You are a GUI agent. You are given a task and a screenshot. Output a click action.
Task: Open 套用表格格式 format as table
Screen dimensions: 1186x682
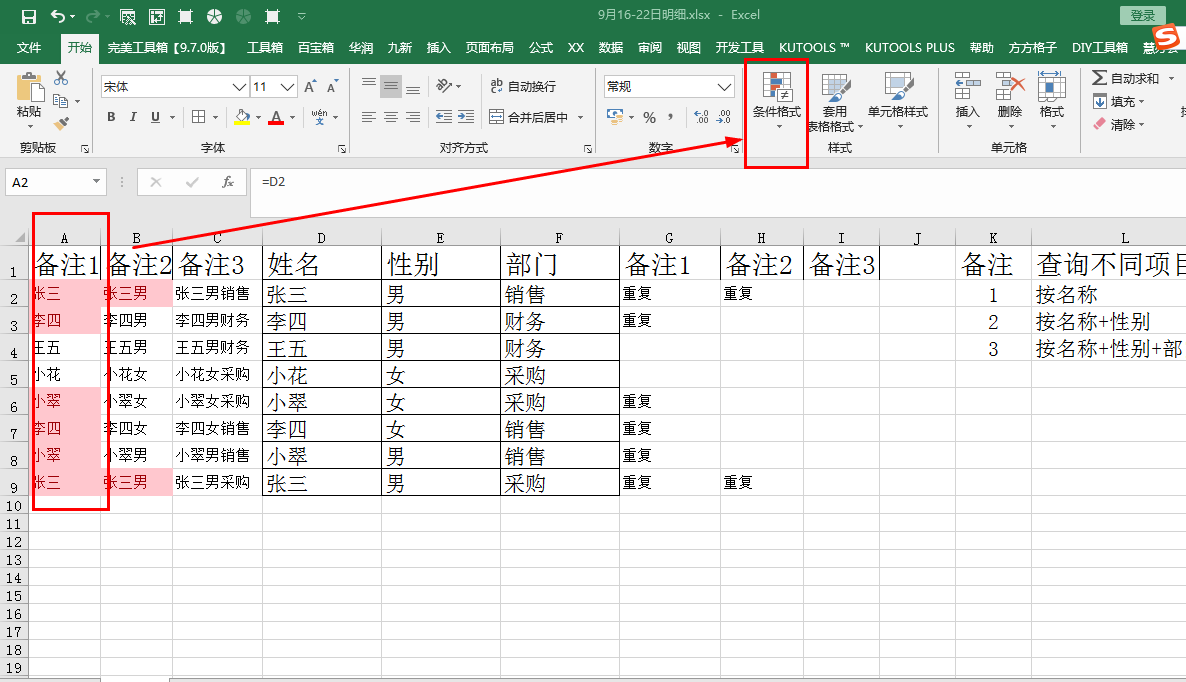(x=835, y=102)
